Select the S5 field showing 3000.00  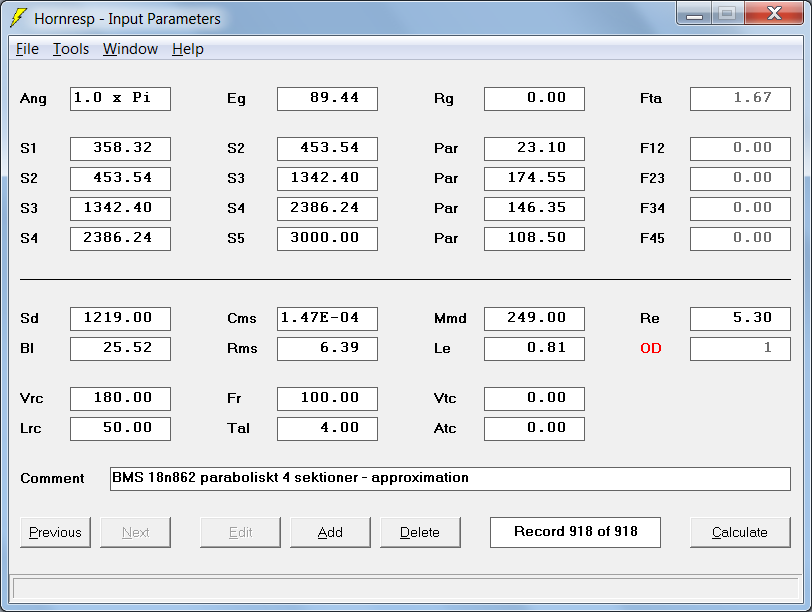coord(327,239)
